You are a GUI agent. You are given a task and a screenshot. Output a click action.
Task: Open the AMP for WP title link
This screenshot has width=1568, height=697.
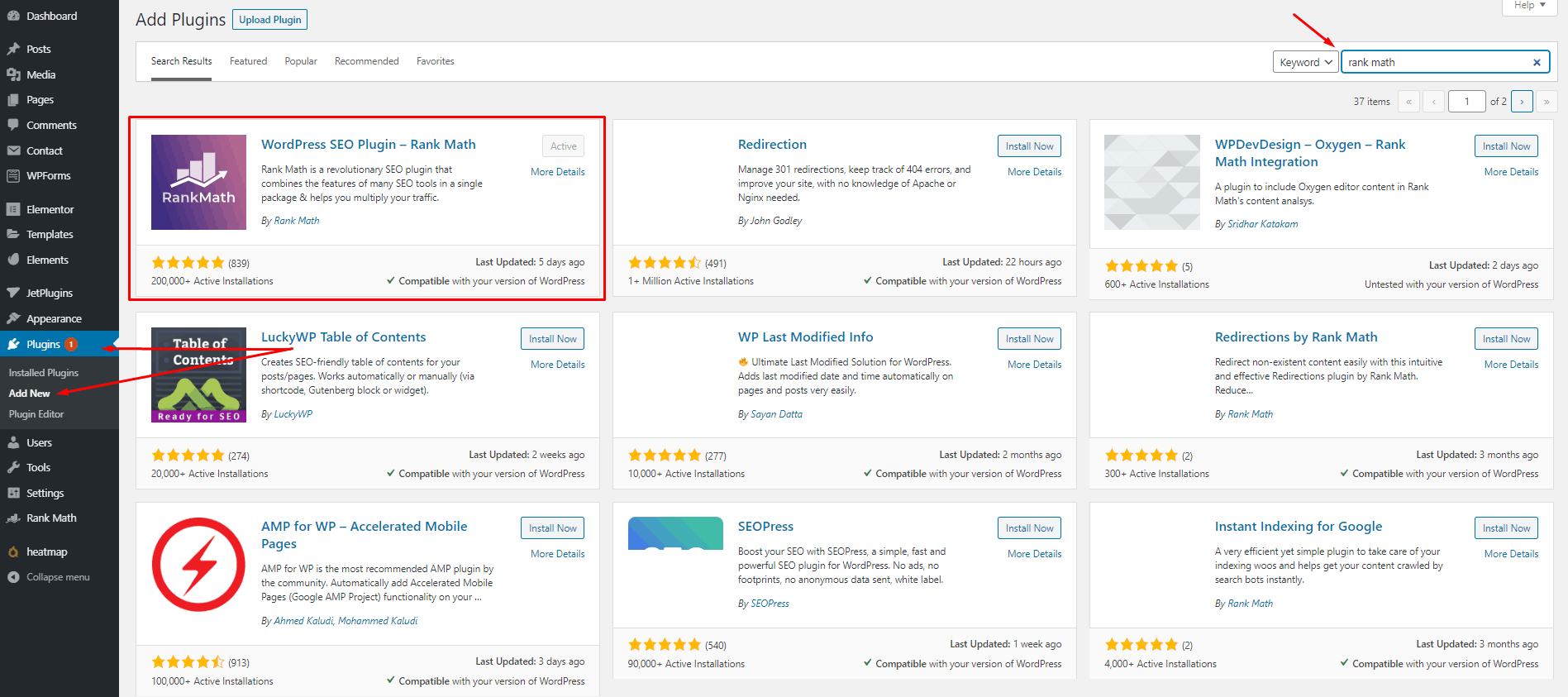click(364, 535)
